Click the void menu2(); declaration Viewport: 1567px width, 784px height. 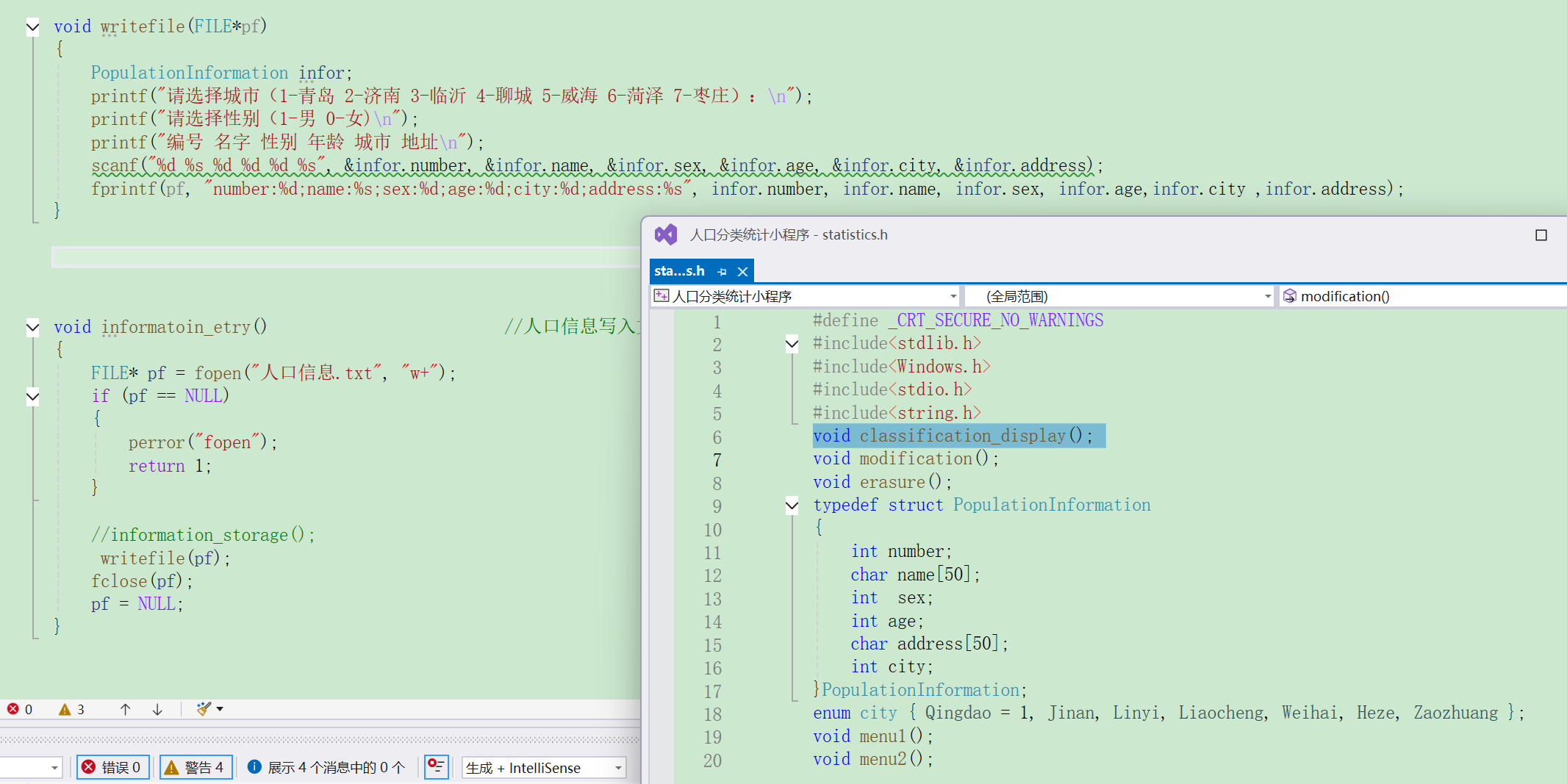pos(873,760)
